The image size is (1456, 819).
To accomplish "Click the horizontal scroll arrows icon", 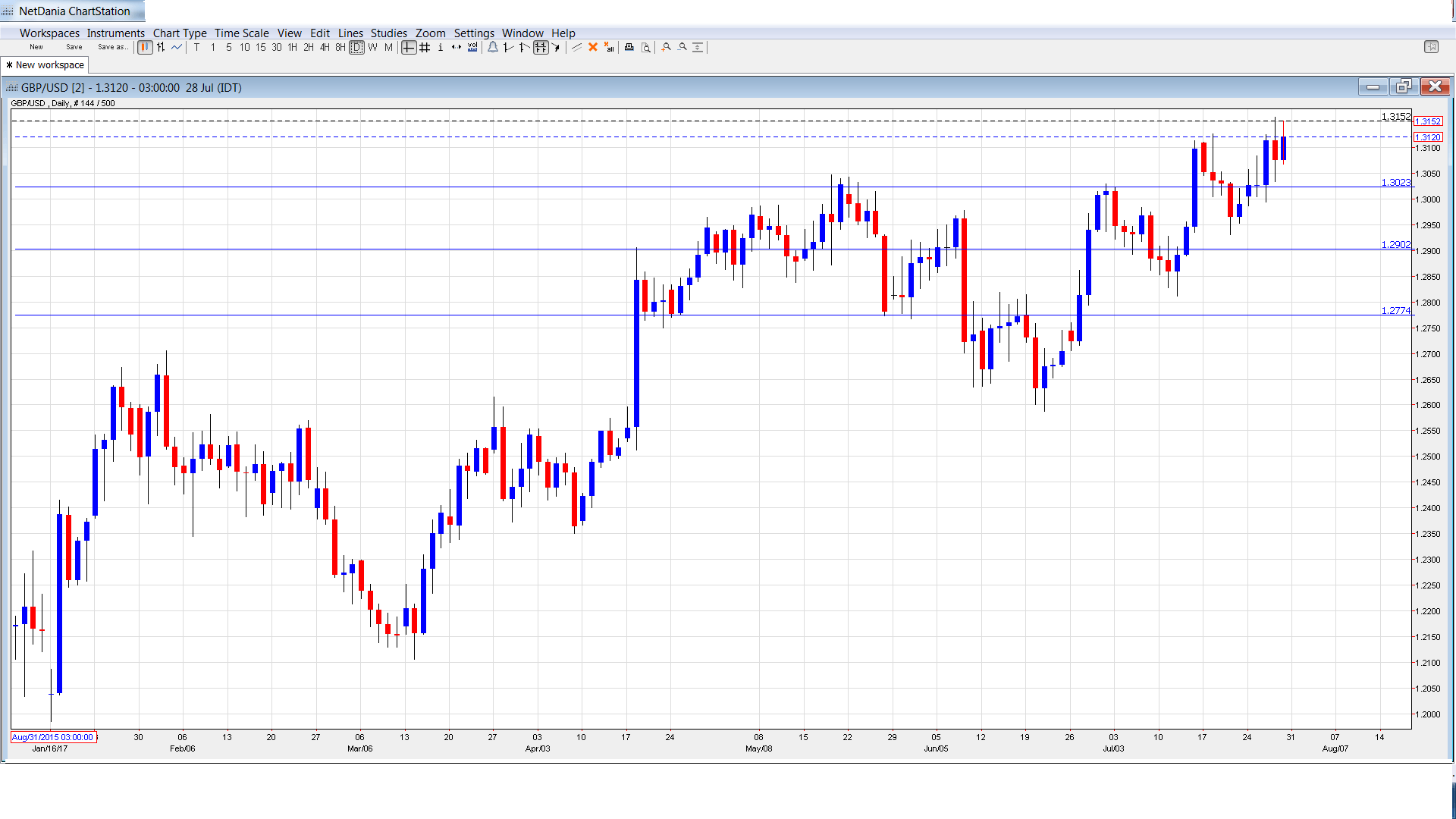I will (x=457, y=47).
